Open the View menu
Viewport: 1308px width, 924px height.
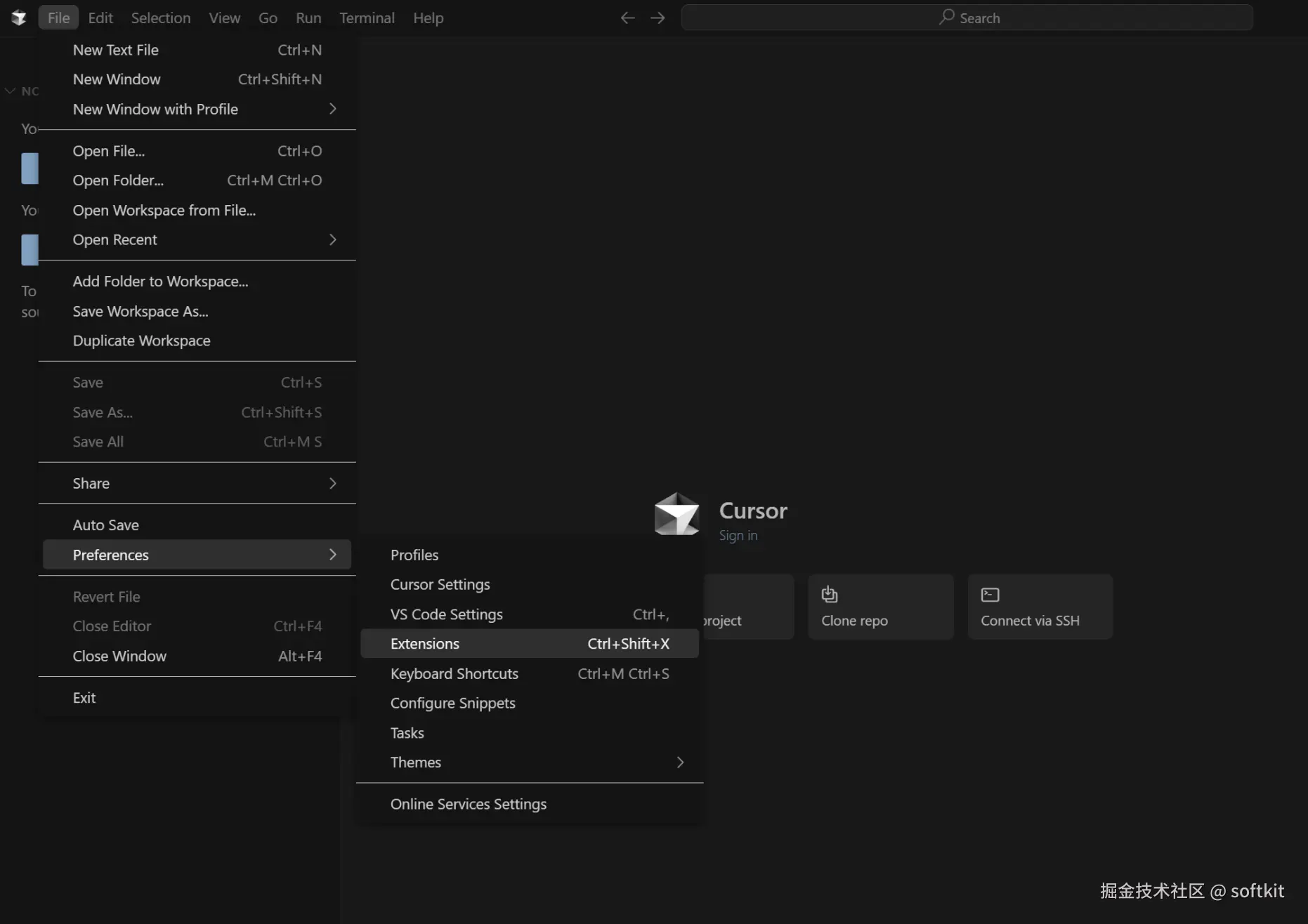[x=225, y=18]
